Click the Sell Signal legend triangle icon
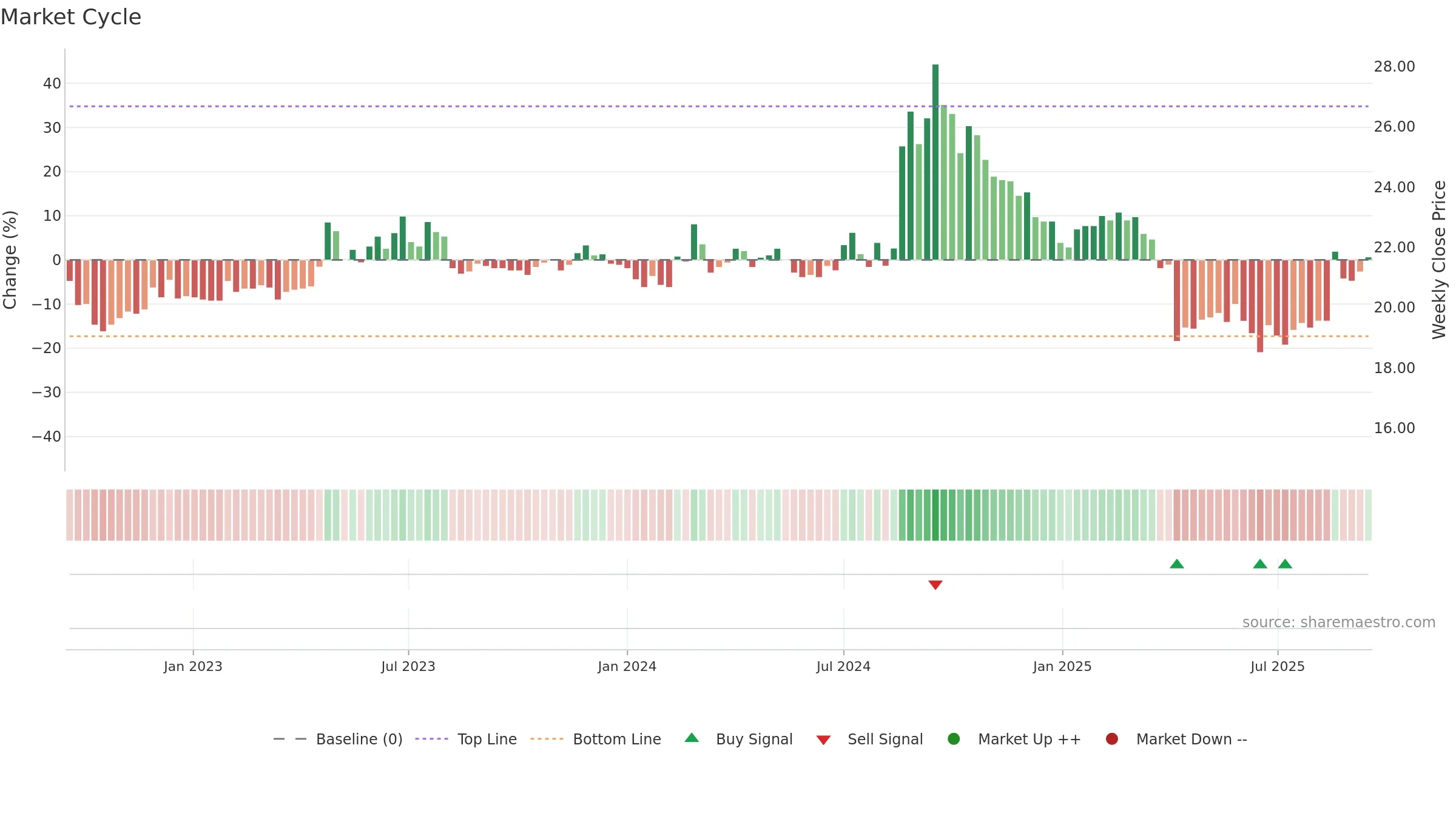This screenshot has width=1456, height=819. click(823, 740)
